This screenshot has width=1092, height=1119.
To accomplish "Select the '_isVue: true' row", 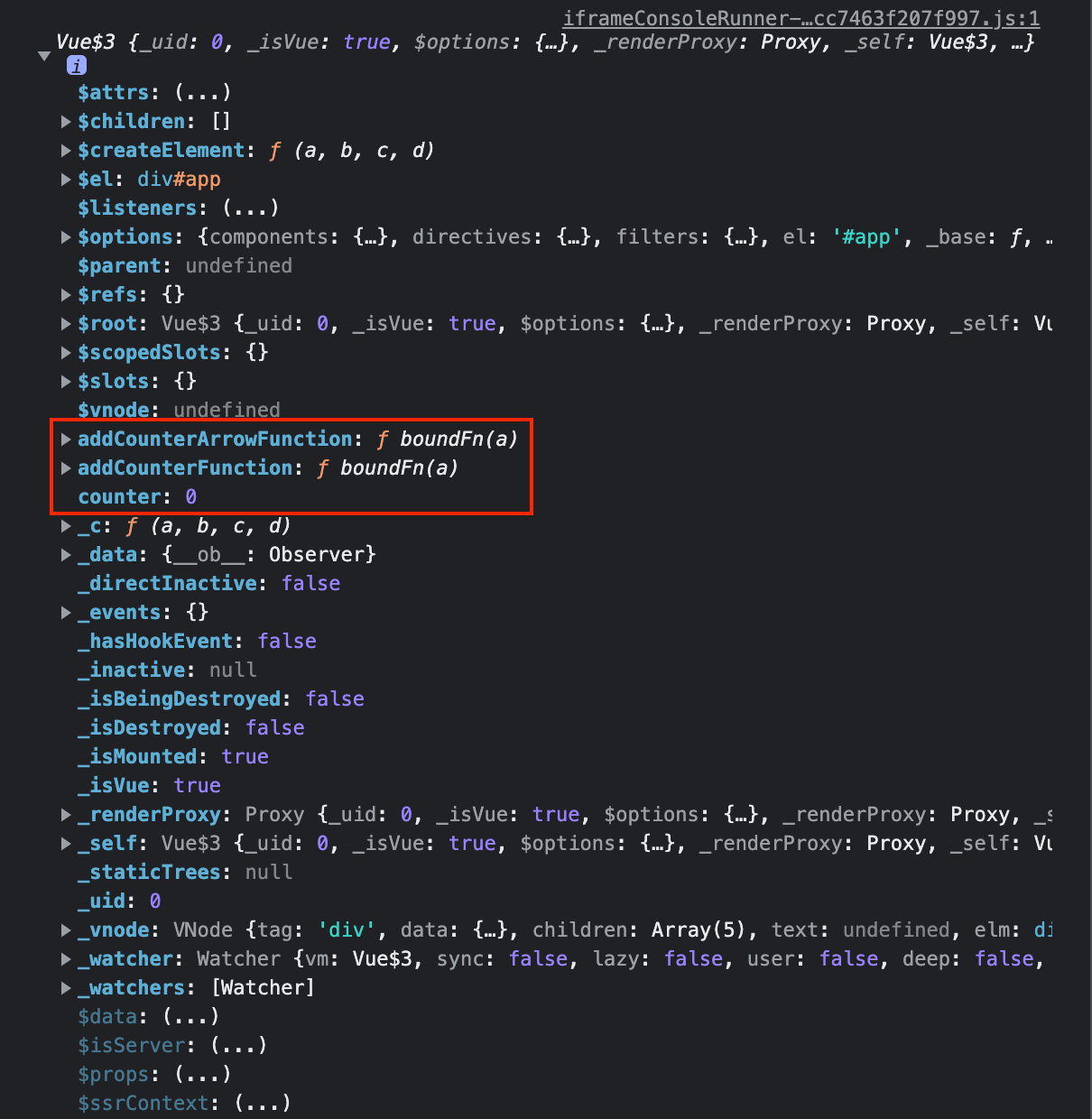I will (149, 785).
